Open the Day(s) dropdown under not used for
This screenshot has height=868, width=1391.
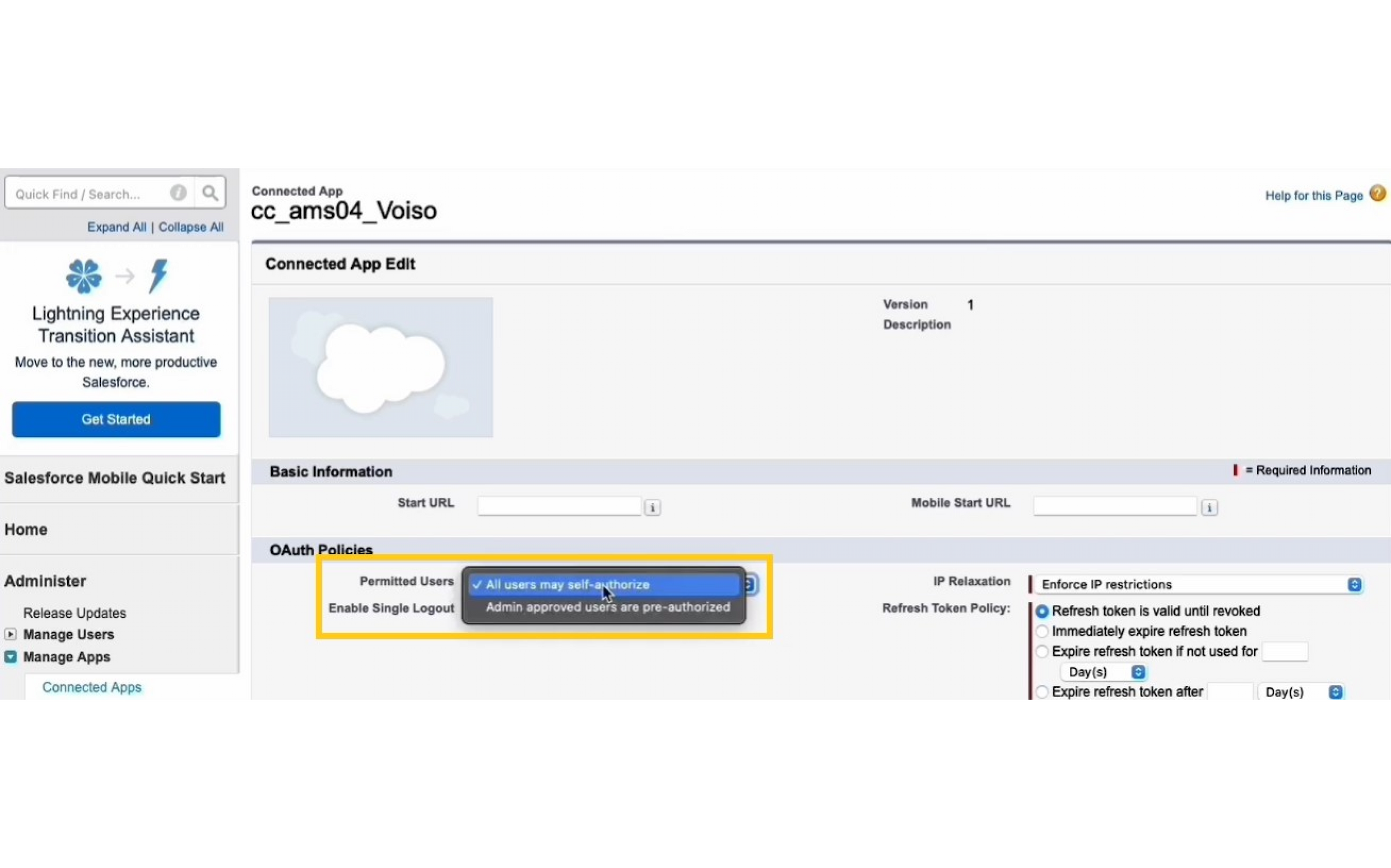click(x=1104, y=672)
